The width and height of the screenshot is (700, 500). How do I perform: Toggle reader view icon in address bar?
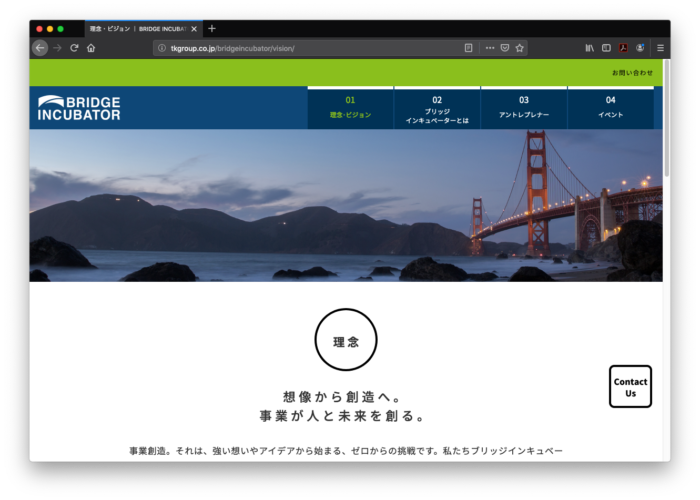point(468,48)
